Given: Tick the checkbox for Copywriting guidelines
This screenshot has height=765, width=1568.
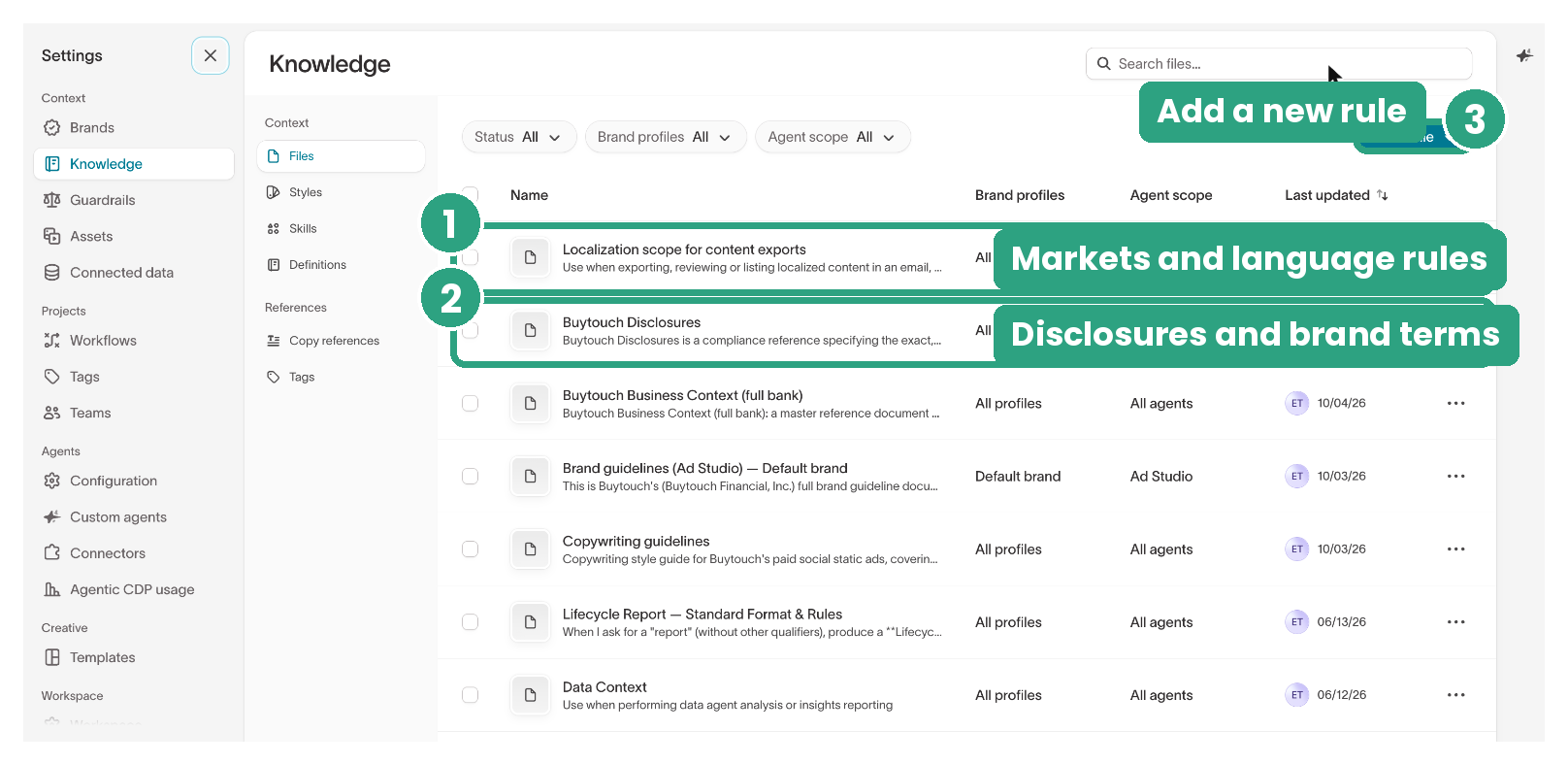Looking at the screenshot, I should pos(471,549).
